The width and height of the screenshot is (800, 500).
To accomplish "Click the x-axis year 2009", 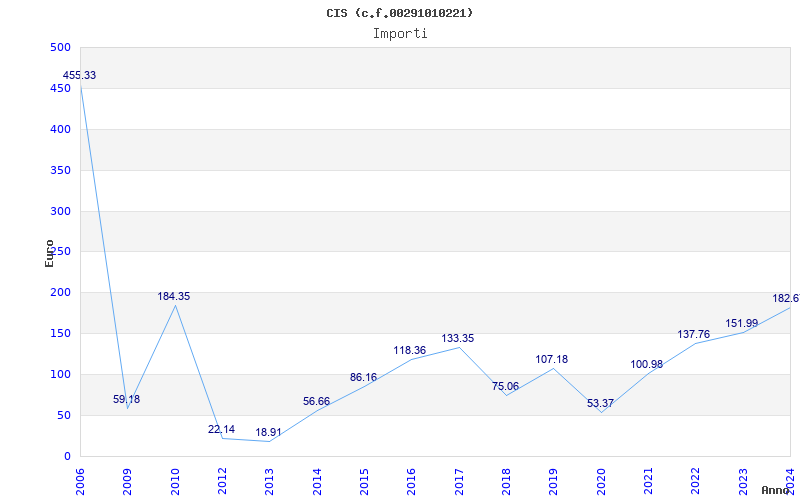I will click(x=128, y=482).
